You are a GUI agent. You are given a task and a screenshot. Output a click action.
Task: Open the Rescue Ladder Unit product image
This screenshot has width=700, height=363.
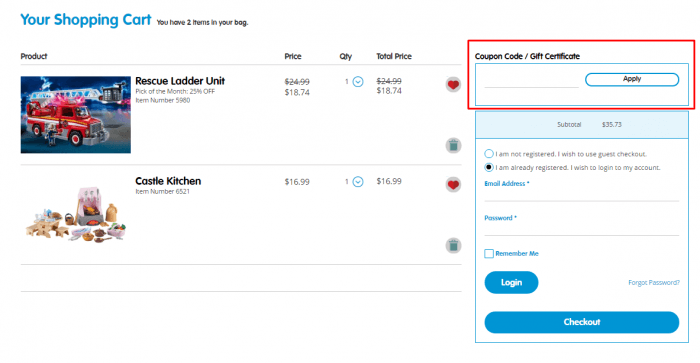(x=75, y=115)
